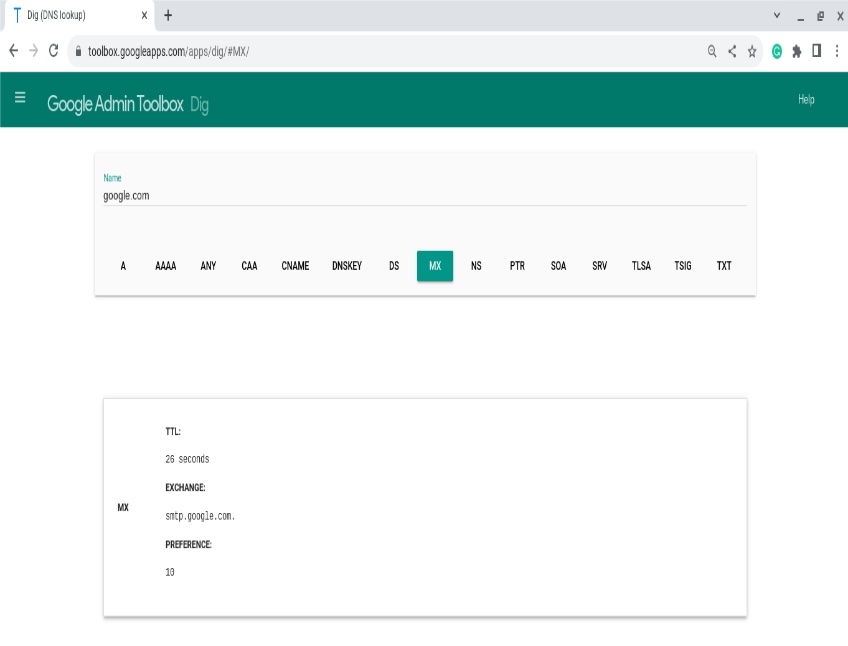This screenshot has width=848, height=646.
Task: Select the ANY record type
Action: [208, 266]
